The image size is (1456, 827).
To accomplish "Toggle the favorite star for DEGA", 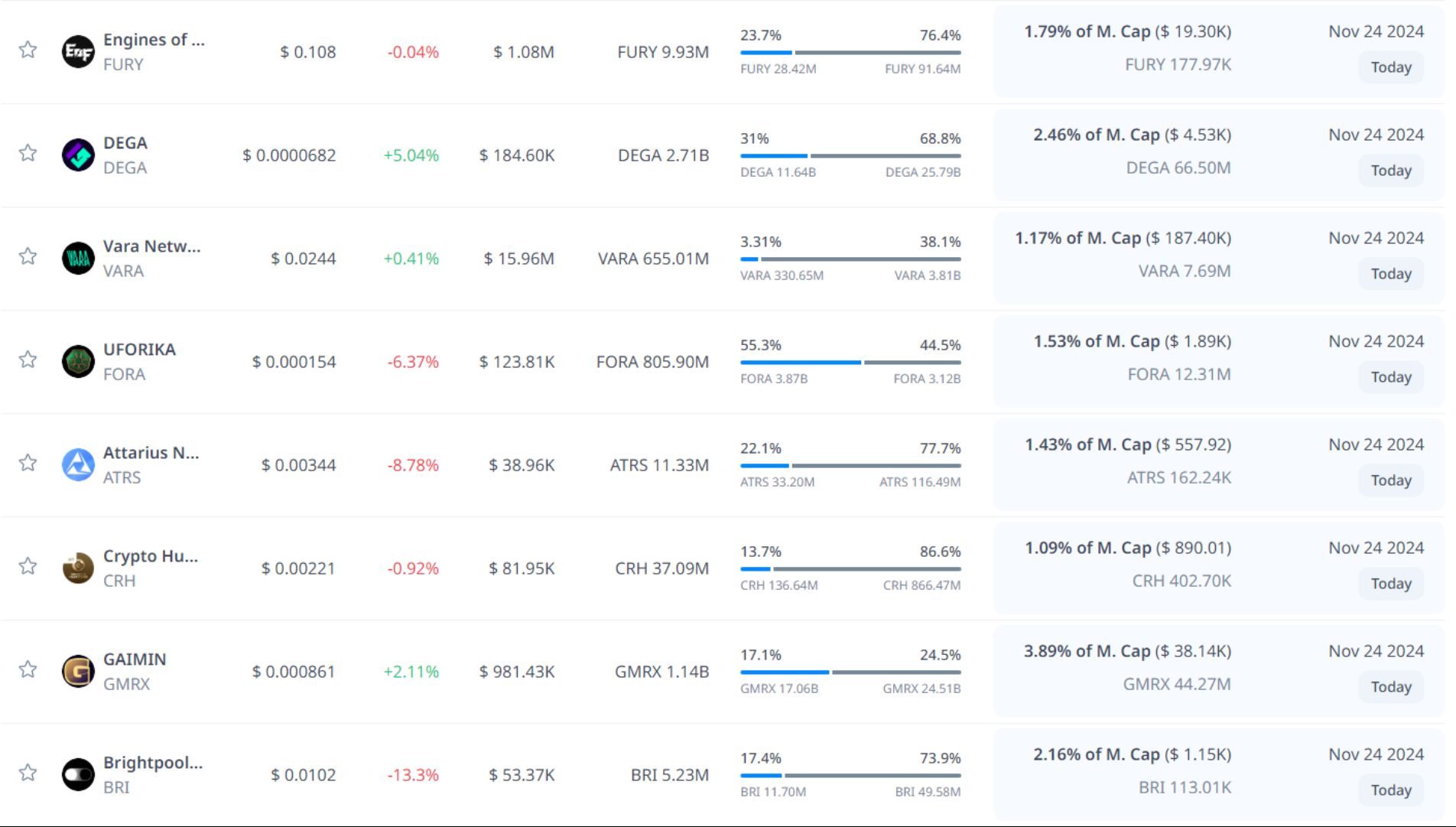I will point(28,153).
